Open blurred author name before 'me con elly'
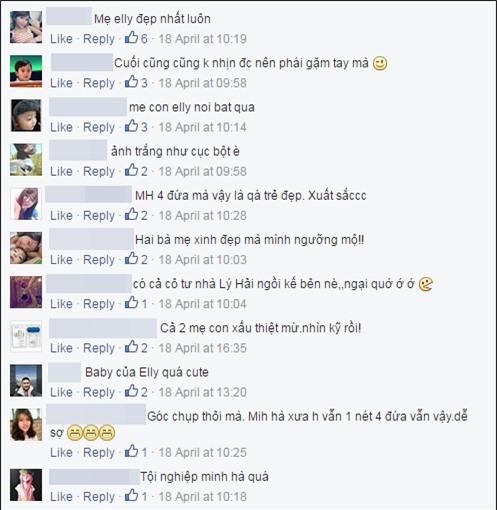 [x=88, y=107]
